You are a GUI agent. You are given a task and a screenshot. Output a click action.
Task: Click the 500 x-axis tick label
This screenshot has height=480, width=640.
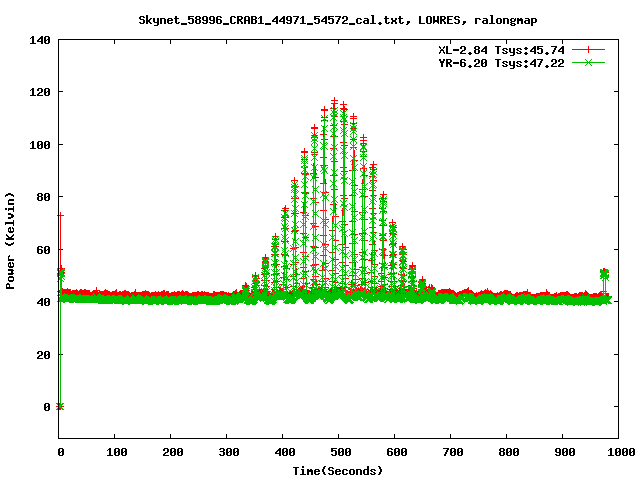point(340,452)
